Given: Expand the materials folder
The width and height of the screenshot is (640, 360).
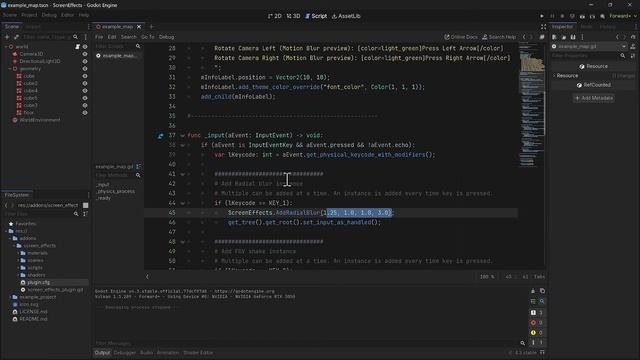Looking at the screenshot, I should pos(18,253).
